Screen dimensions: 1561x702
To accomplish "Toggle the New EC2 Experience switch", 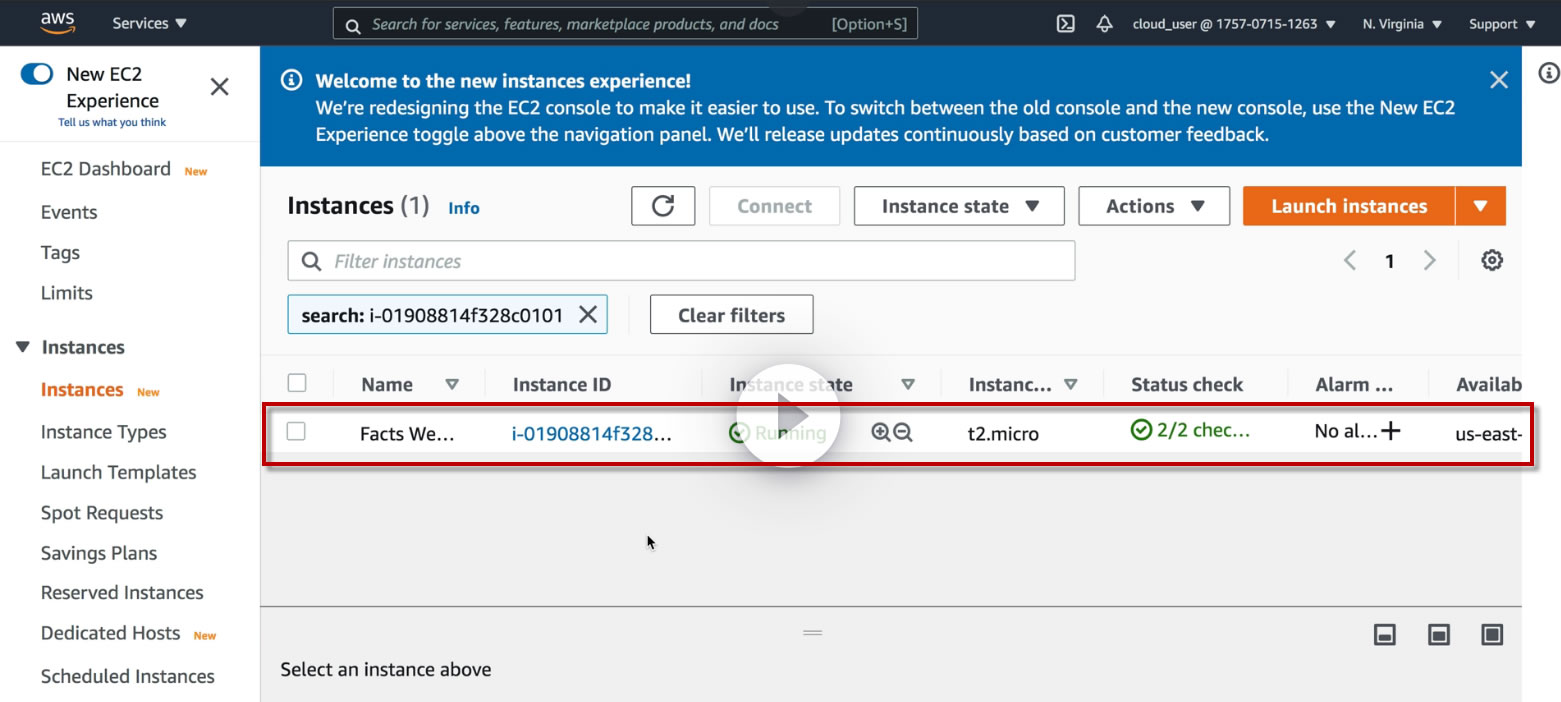I will 37,74.
